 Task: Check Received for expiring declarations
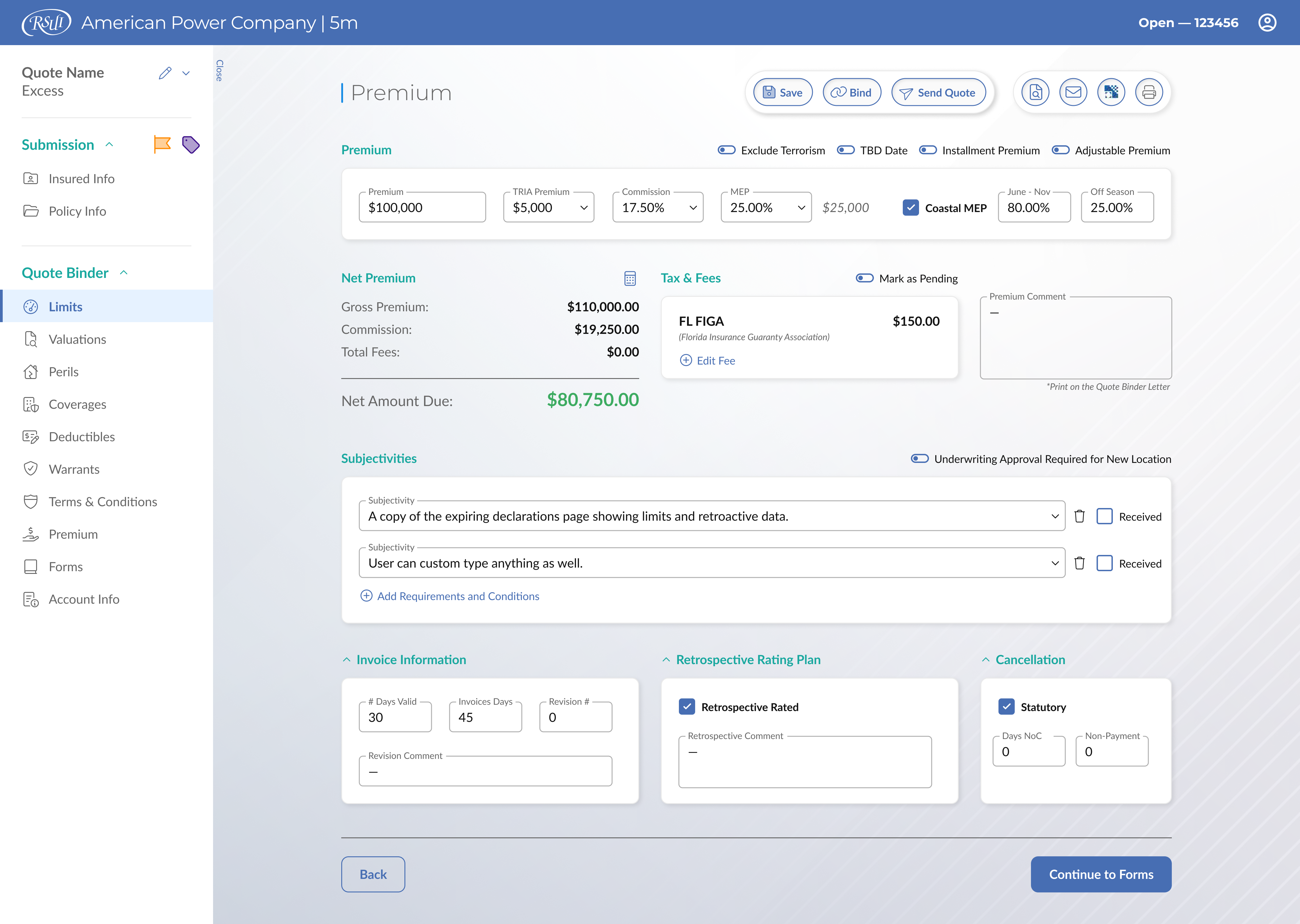coord(1104,516)
